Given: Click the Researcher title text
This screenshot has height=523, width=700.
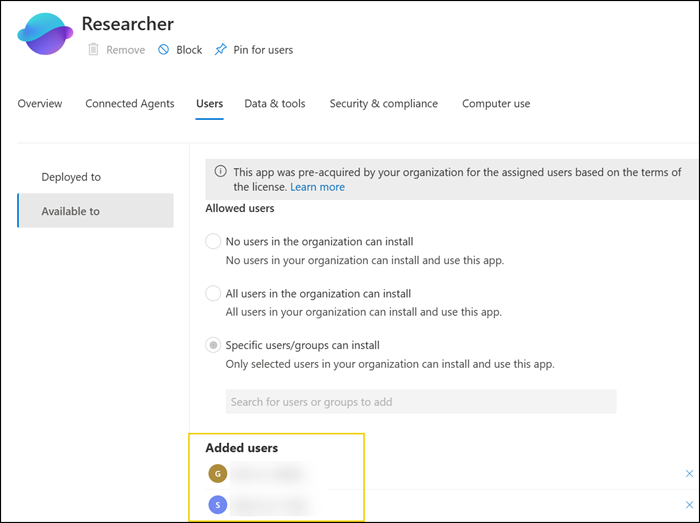Looking at the screenshot, I should tap(128, 24).
